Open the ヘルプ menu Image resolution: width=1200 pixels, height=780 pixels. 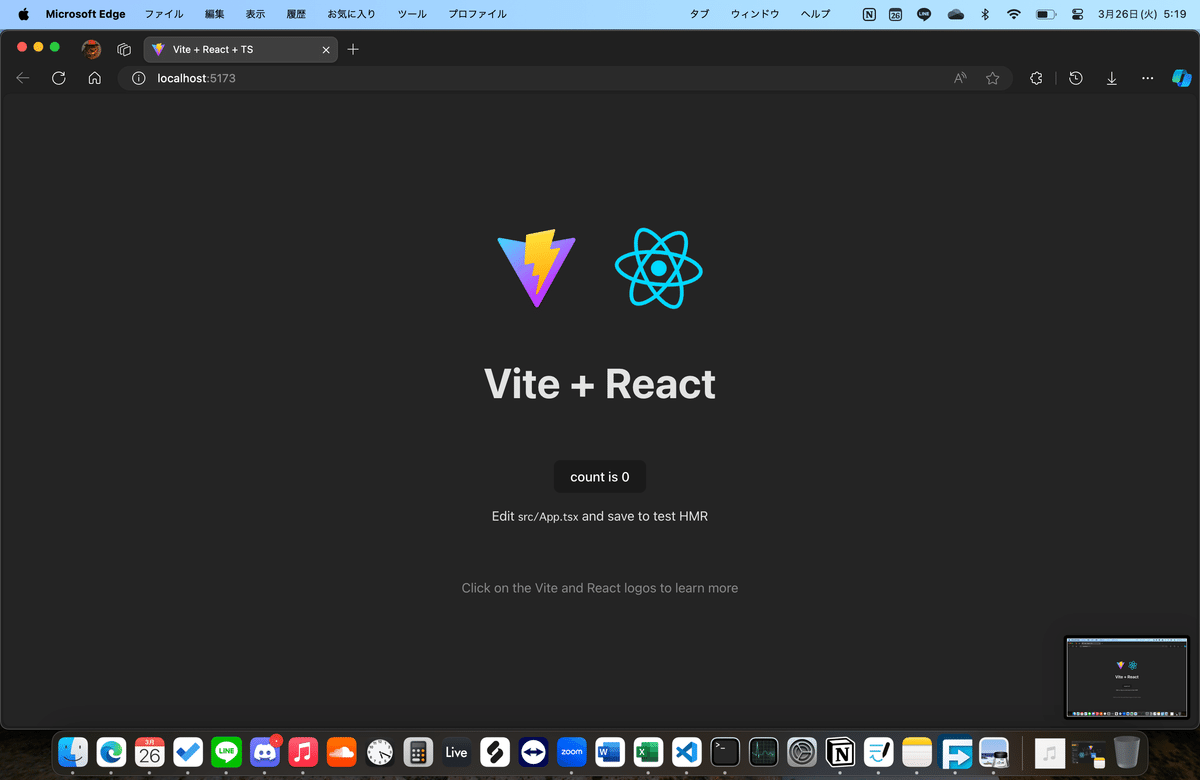816,14
